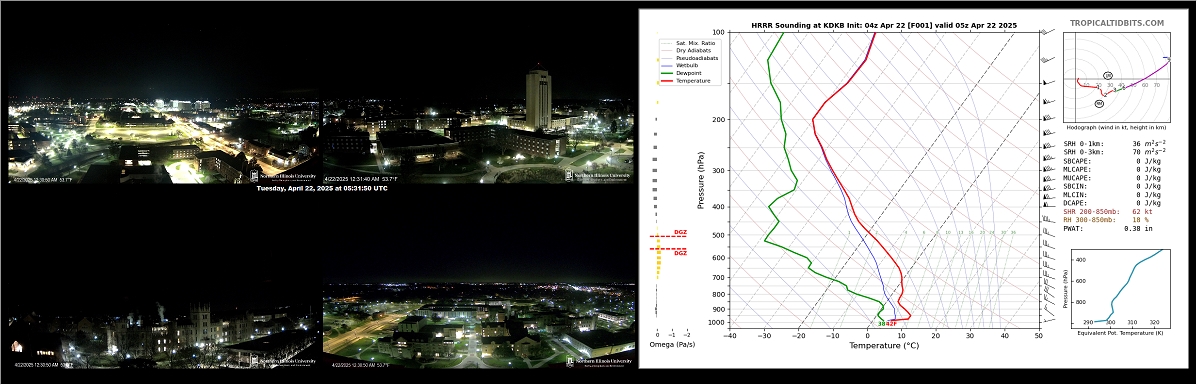The image size is (1197, 385).
Task: Select the Dewpoint legend entry
Action: pyautogui.click(x=689, y=73)
